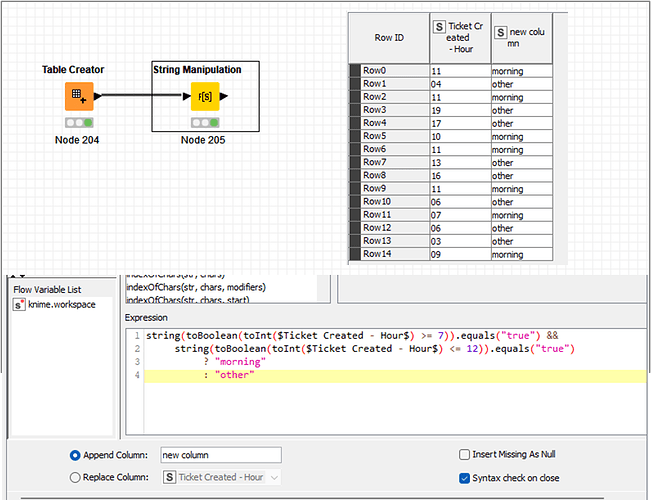Click the string type icon of new column header

[x=501, y=32]
